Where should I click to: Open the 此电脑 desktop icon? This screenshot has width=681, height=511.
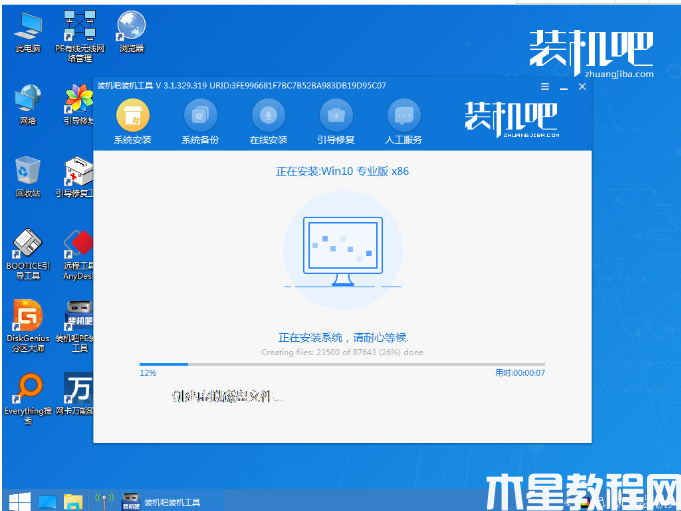(x=28, y=33)
